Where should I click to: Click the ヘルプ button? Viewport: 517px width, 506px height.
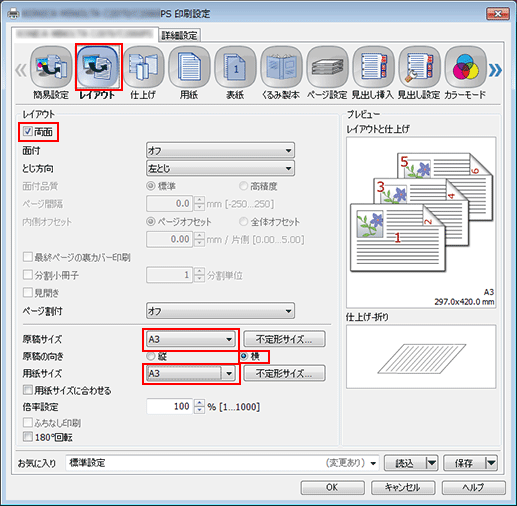pos(473,487)
